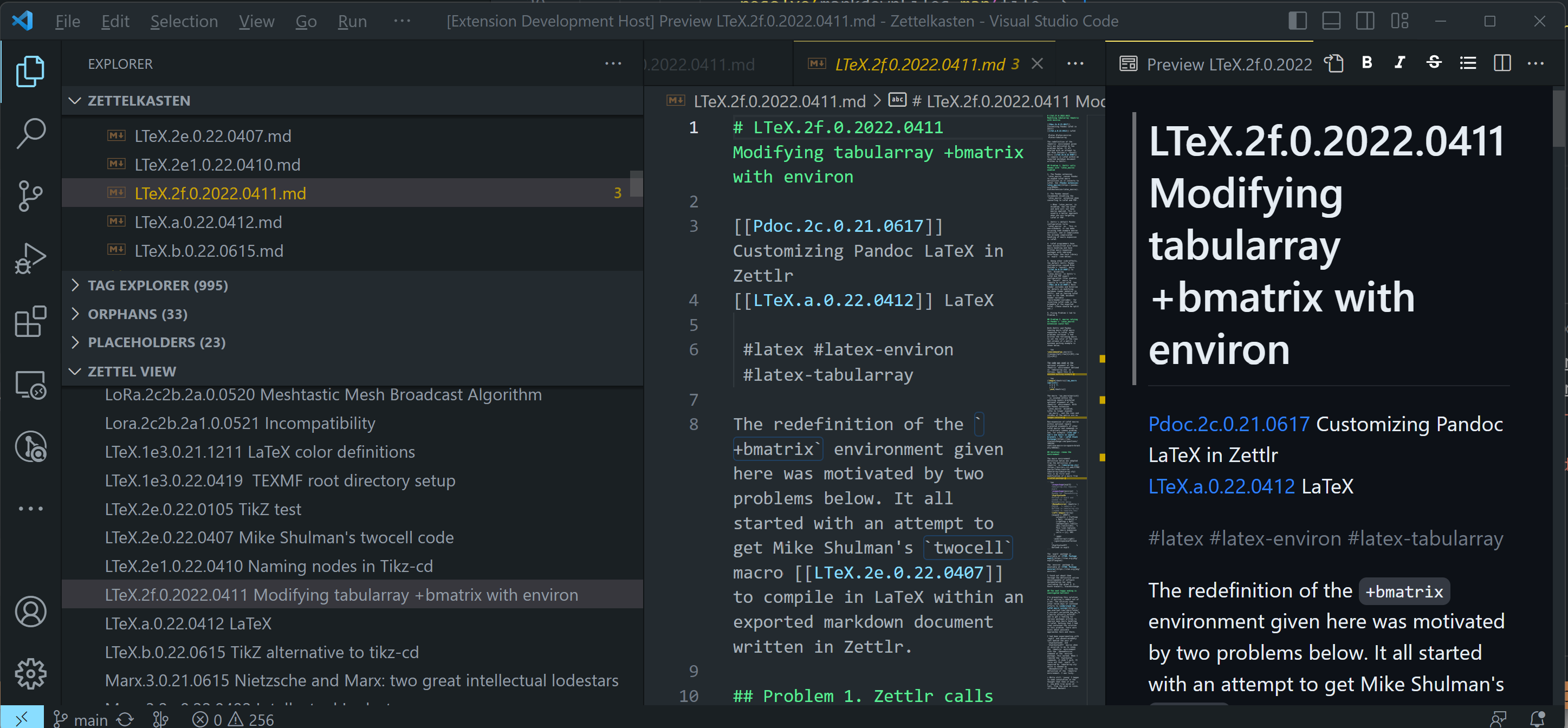Click the main branch indicator in status bar
Screen dimensions: 1568x728
coord(80,719)
